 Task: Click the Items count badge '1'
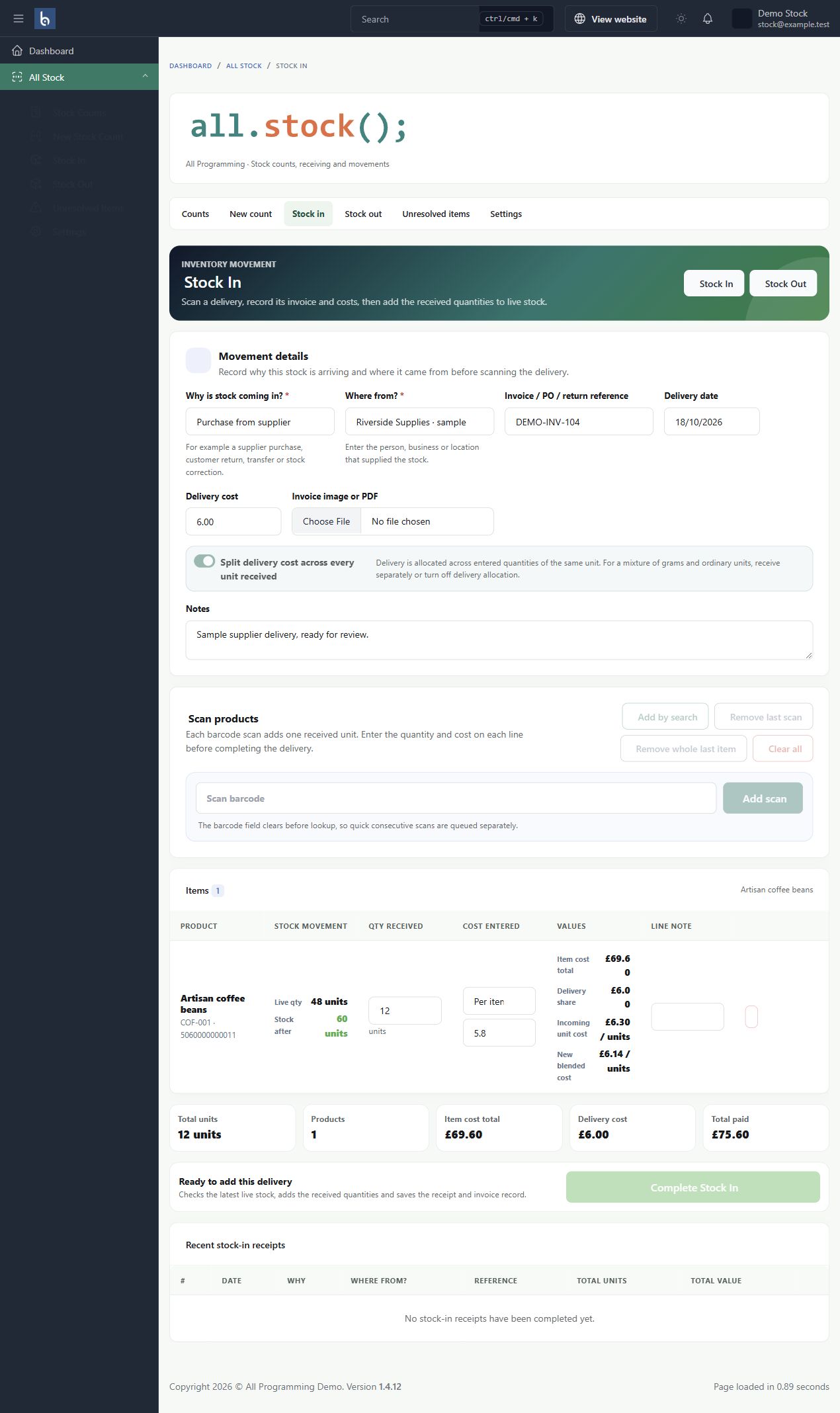click(218, 890)
